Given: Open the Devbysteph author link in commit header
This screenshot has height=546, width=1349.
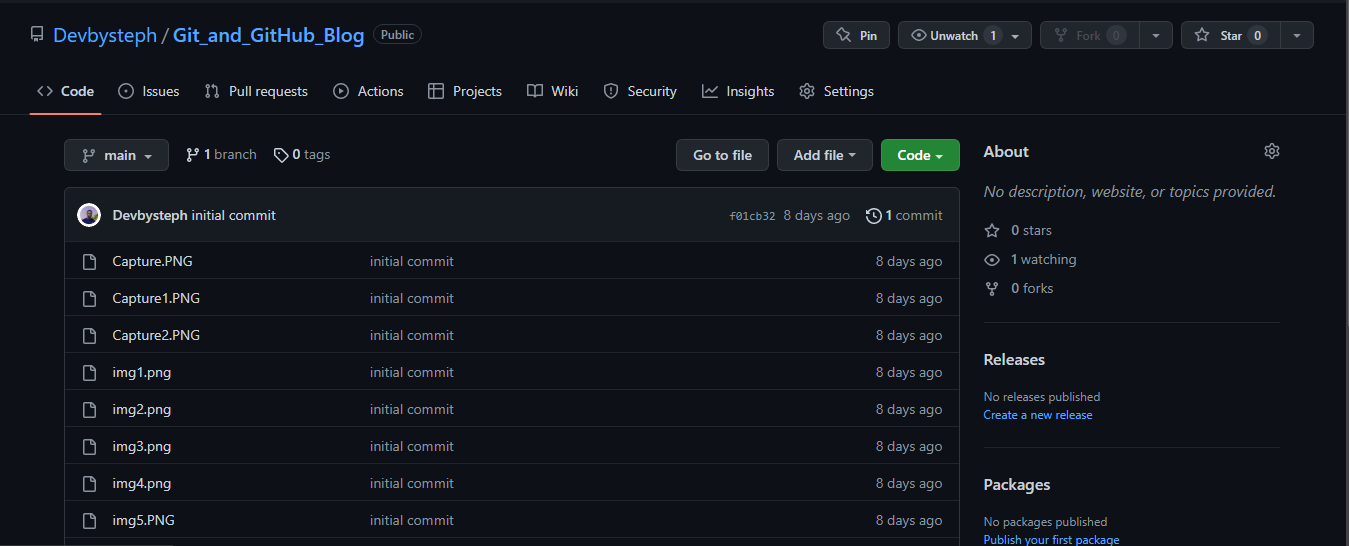Looking at the screenshot, I should coord(150,215).
